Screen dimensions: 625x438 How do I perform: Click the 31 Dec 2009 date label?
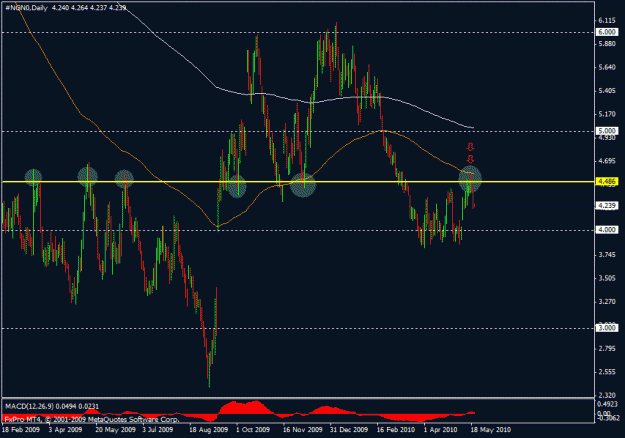[349, 430]
